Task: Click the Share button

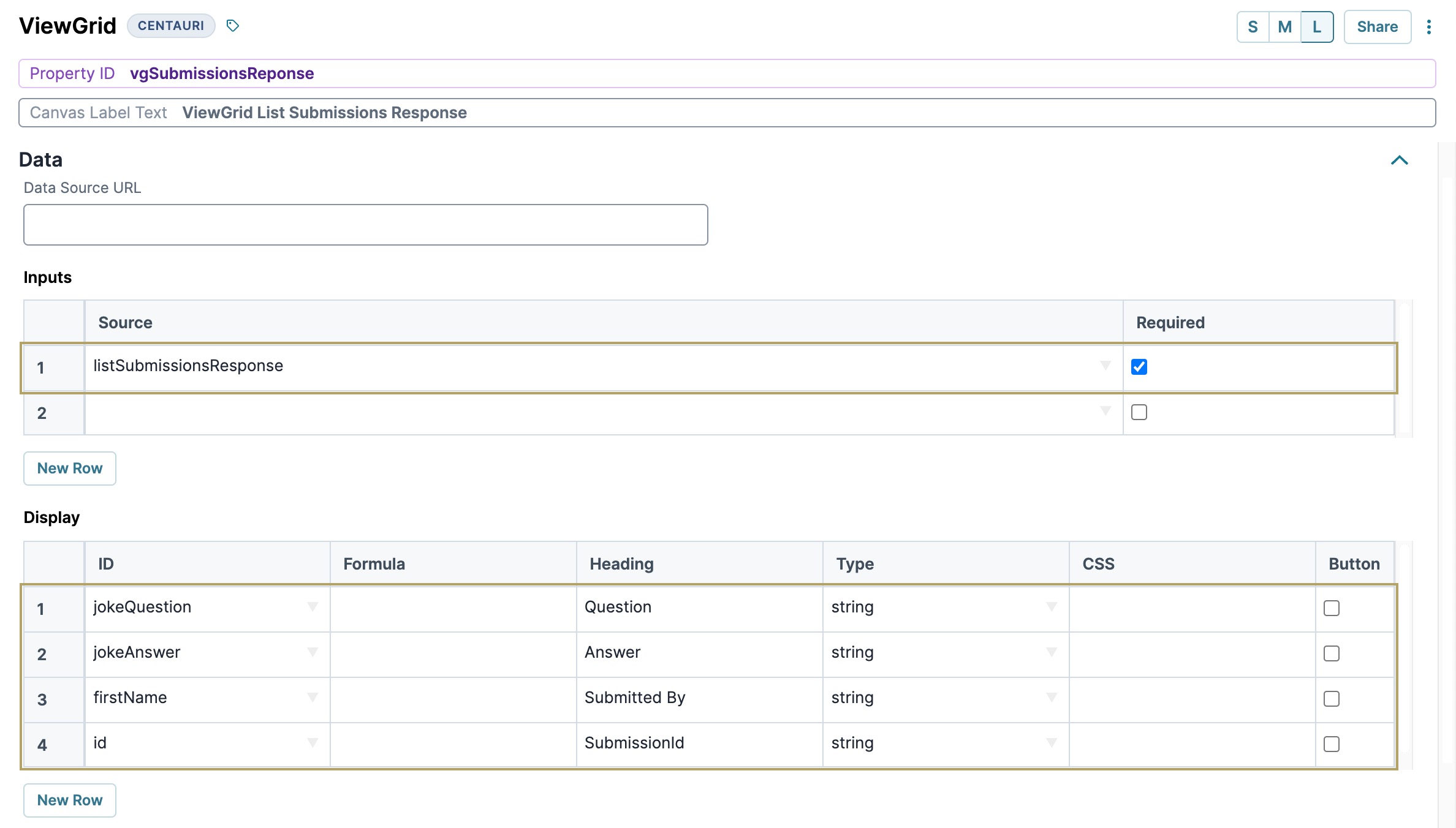Action: point(1377,27)
